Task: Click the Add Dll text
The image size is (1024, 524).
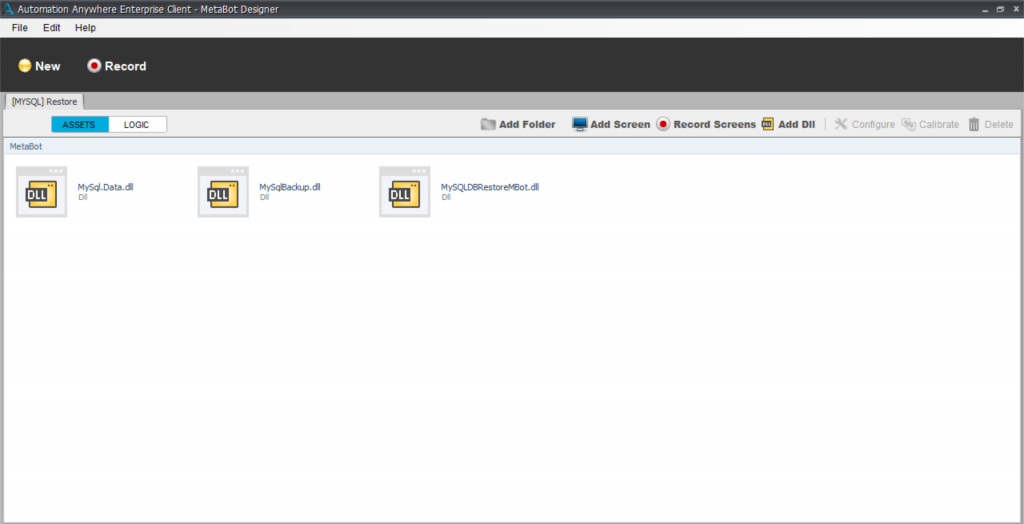Action: click(x=797, y=124)
